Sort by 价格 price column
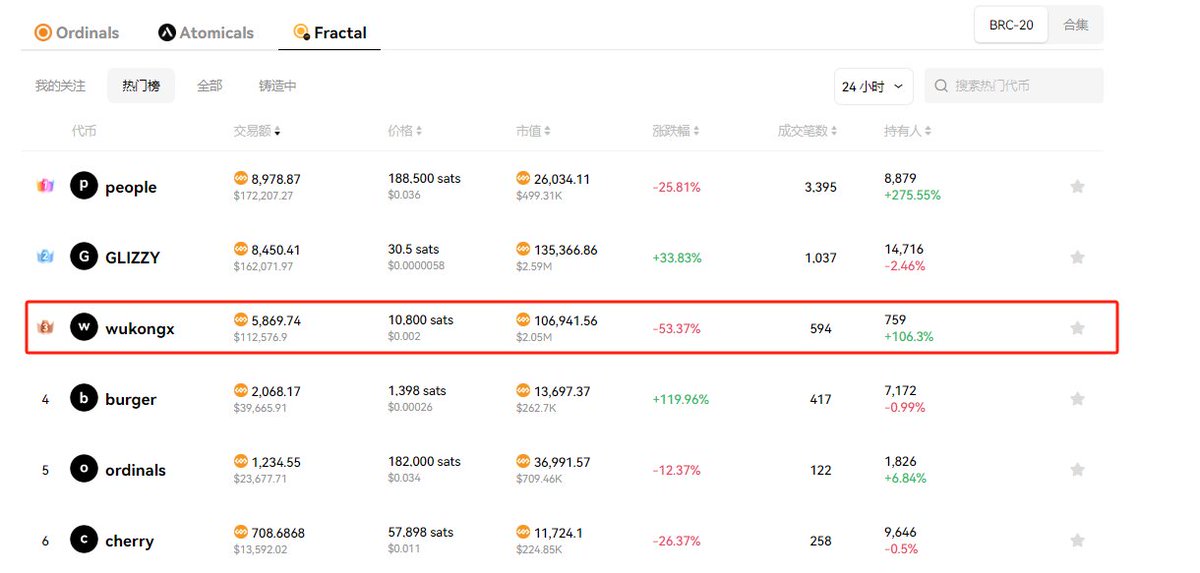The width and height of the screenshot is (1200, 573). 405,131
